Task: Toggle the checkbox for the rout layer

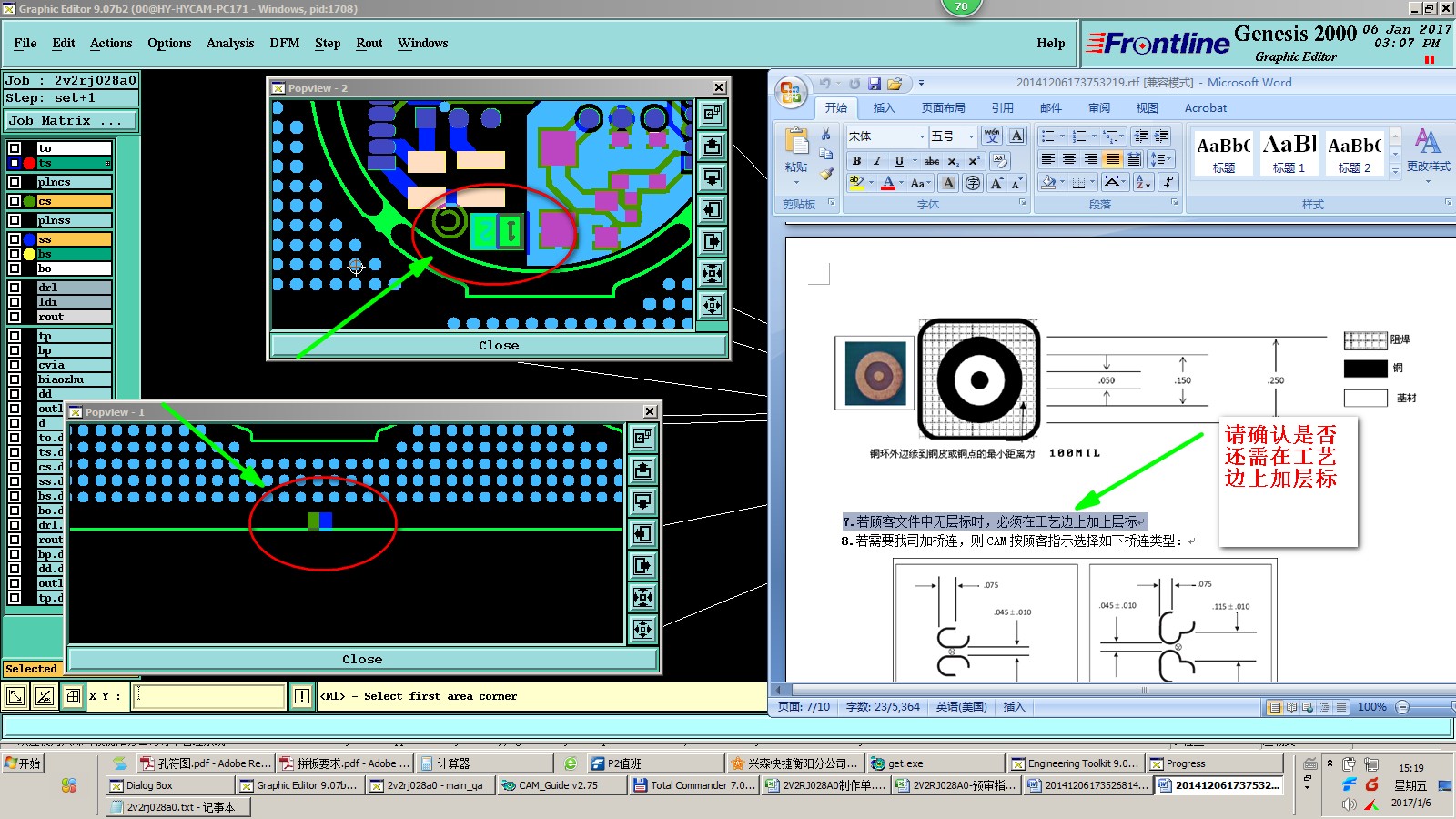Action: [x=15, y=317]
